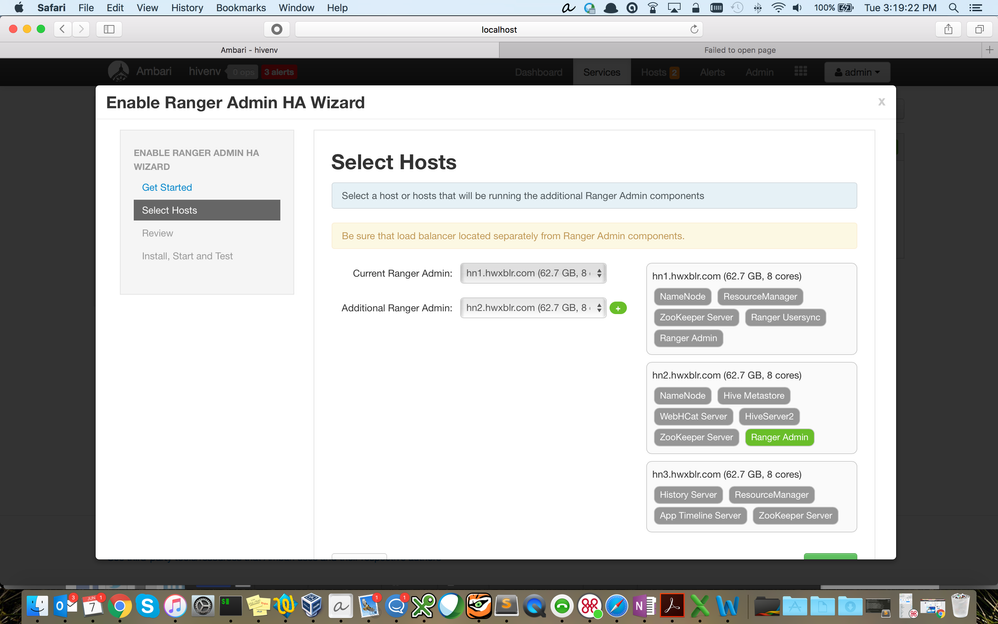
Task: Open AirPlay display menu
Action: pos(674,8)
